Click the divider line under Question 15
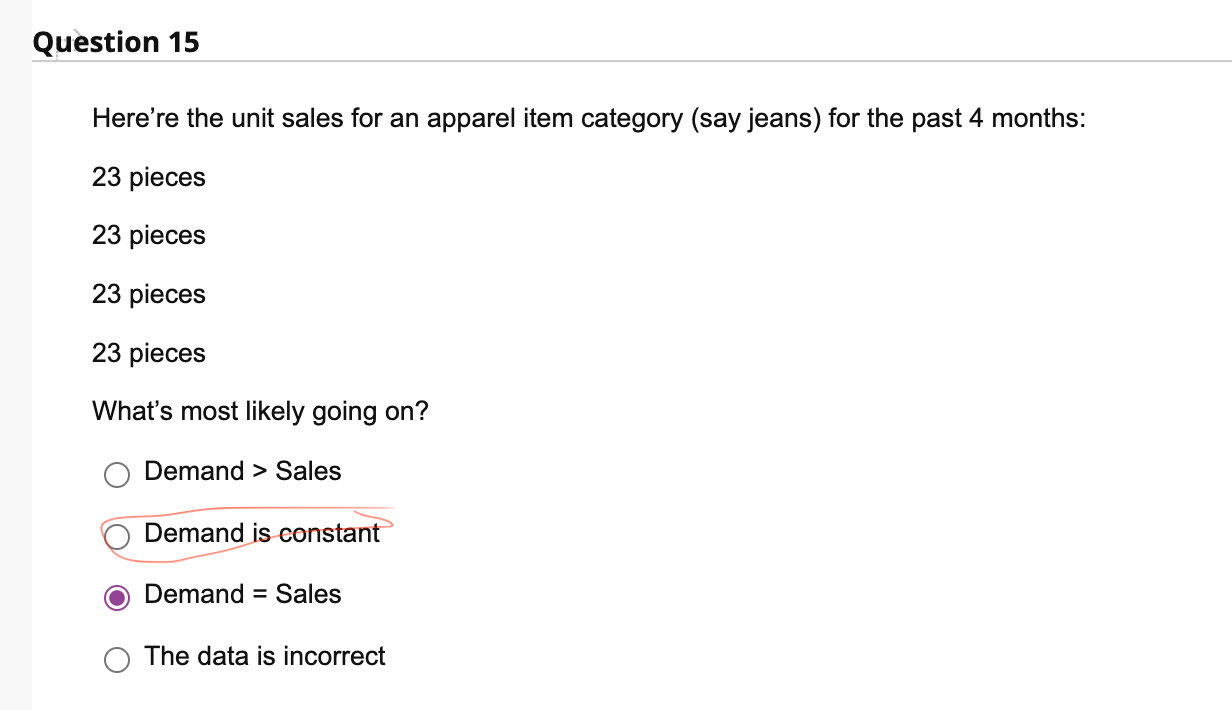Image resolution: width=1232 pixels, height=710 pixels. [x=632, y=61]
